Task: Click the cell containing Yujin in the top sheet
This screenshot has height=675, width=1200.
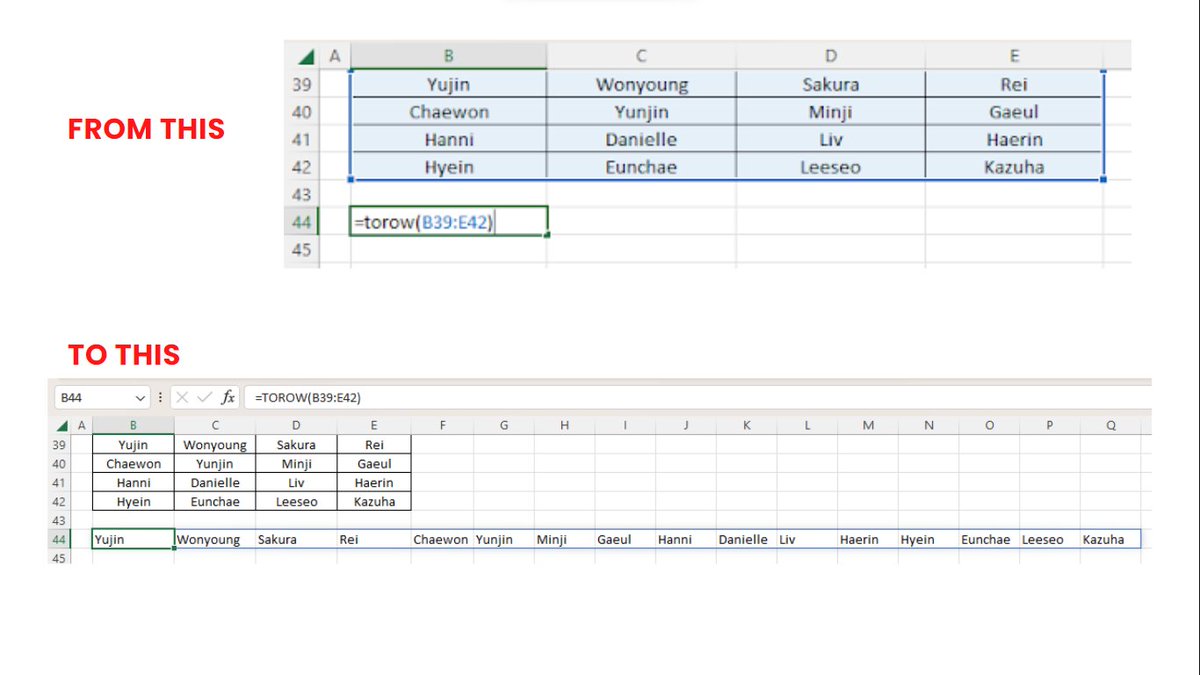Action: pos(448,84)
